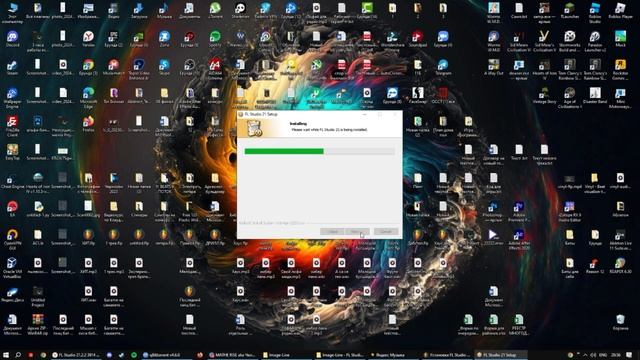
Task: Open taskbar search magnifier
Action: (18, 355)
